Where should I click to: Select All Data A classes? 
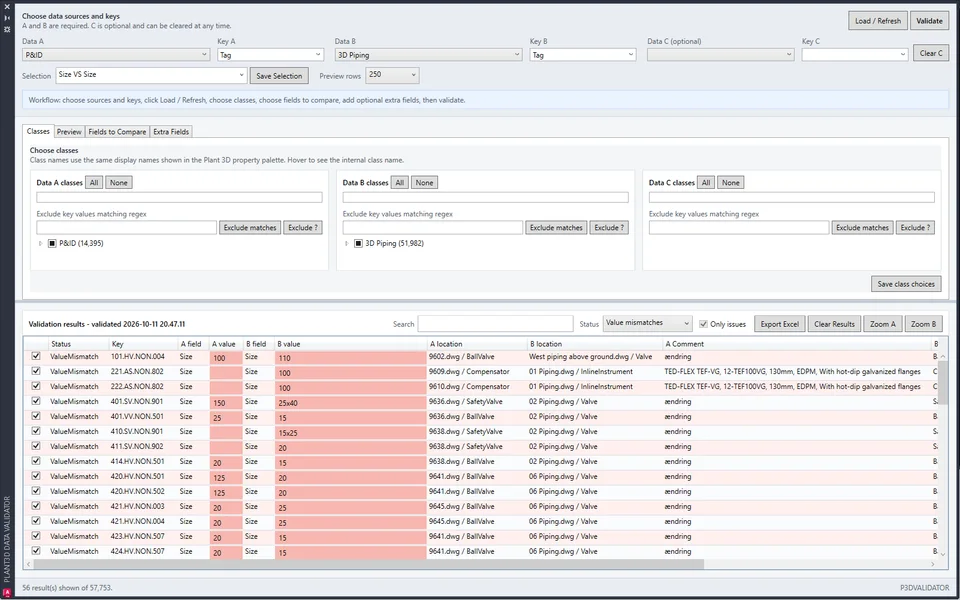(x=94, y=182)
